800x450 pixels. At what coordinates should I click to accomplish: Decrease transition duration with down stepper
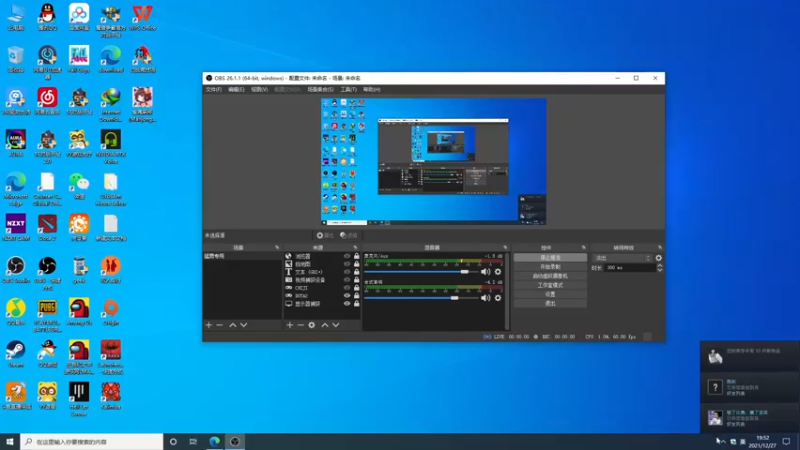[x=660, y=270]
